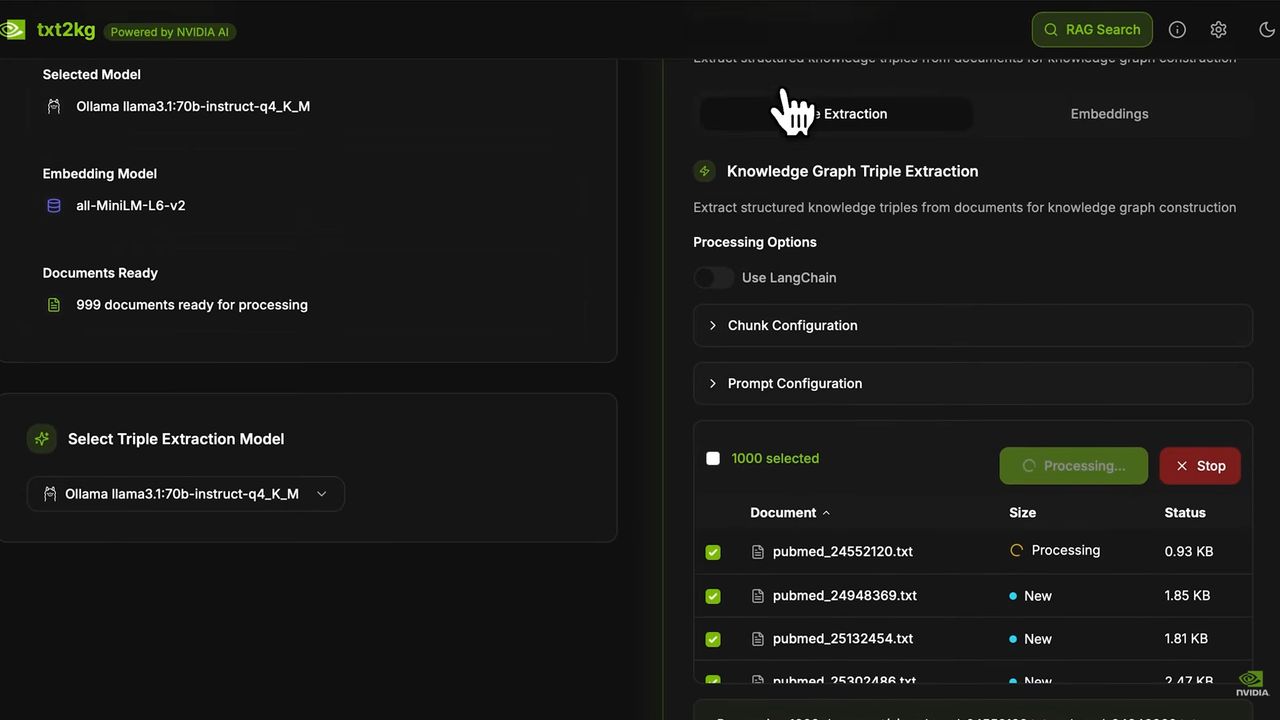Click lightning icon beside Knowledge Graph Triple Extraction
The image size is (1280, 720).
coord(704,171)
